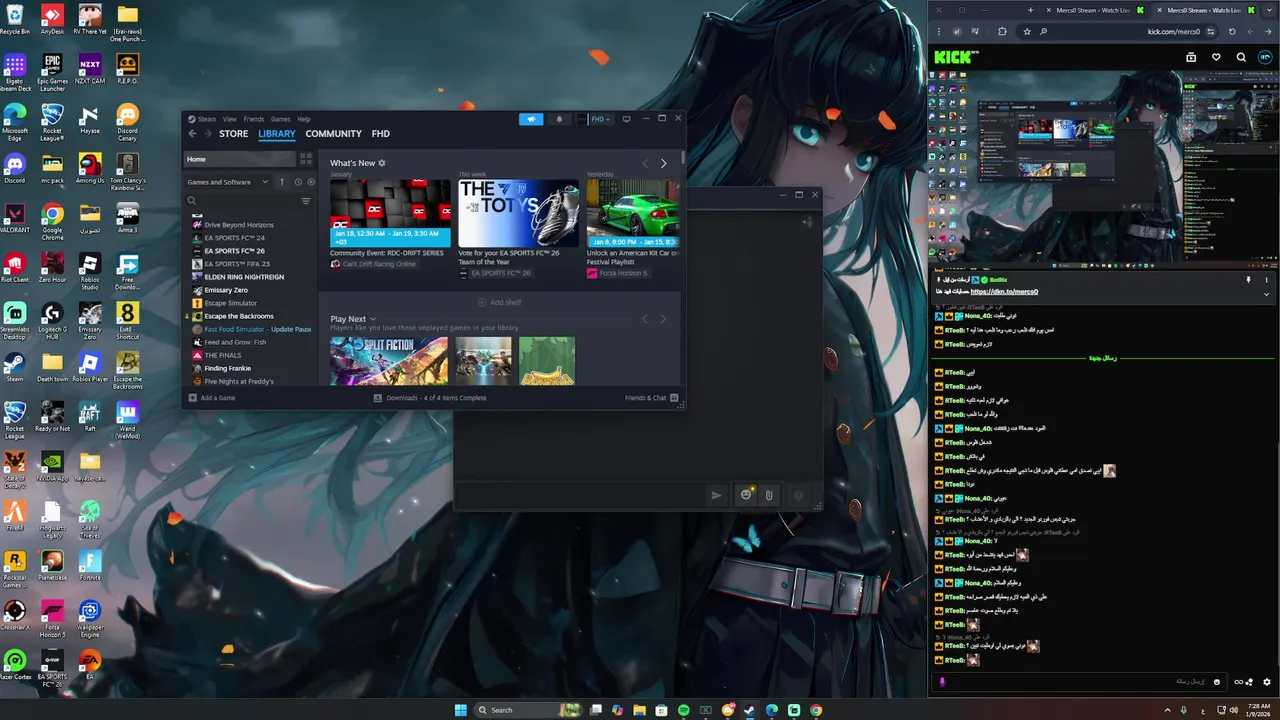Open Split Fiction game thumbnail
This screenshot has height=720, width=1280.
tap(389, 361)
